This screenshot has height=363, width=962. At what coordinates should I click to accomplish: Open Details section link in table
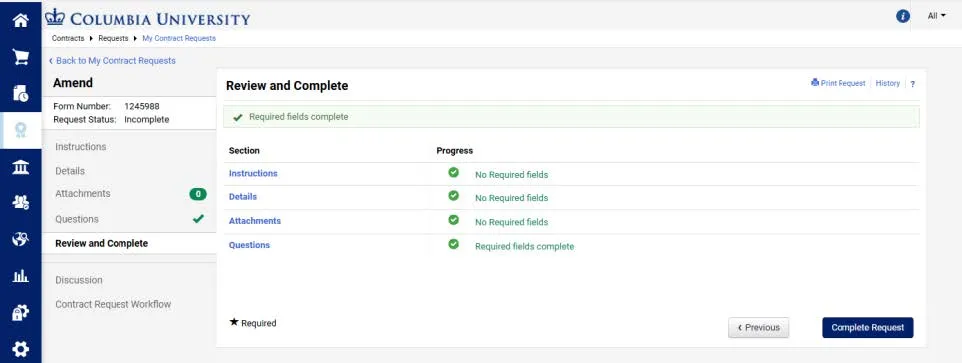[243, 197]
